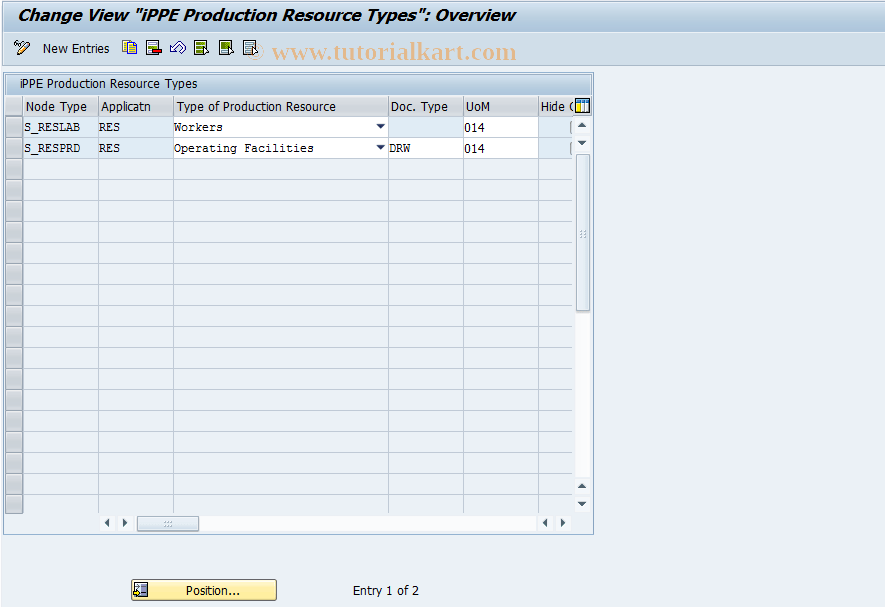Toggle between display and change mode
Viewport: 885px width, 607px height.
coord(21,47)
